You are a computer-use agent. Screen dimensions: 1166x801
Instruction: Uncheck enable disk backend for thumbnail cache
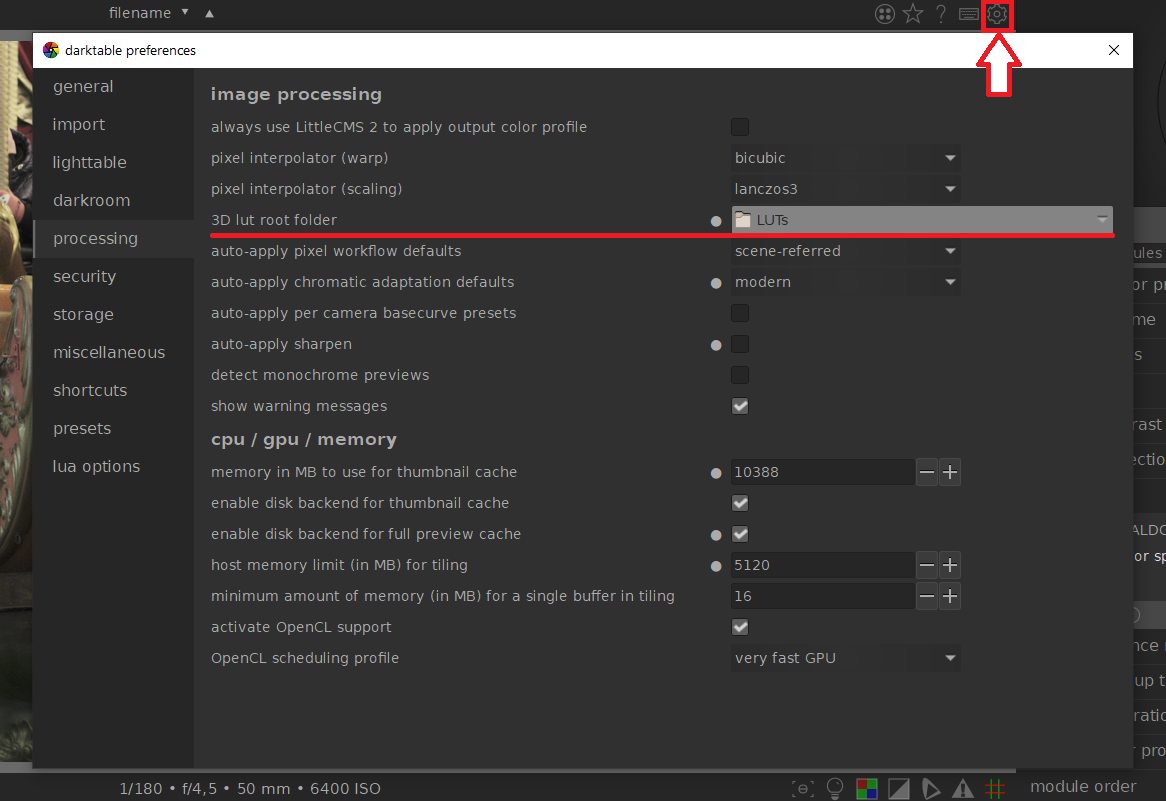point(740,504)
